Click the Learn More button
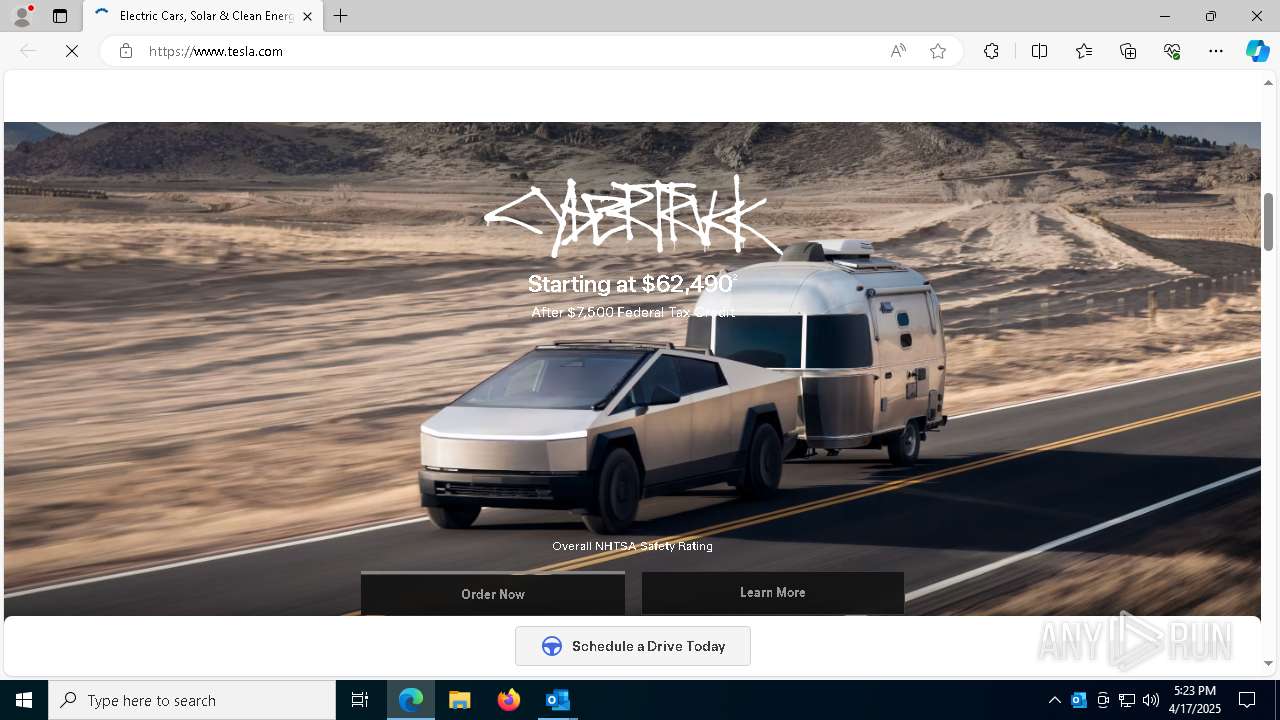 click(x=773, y=593)
